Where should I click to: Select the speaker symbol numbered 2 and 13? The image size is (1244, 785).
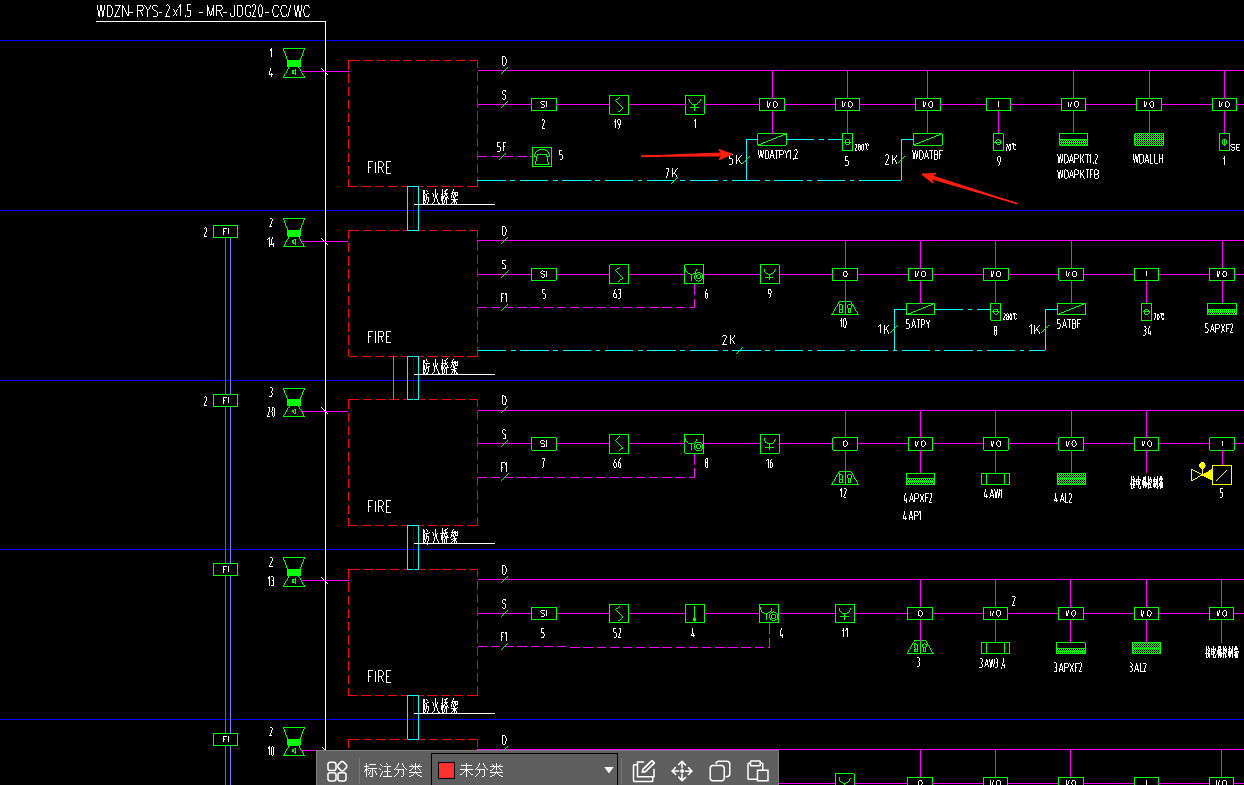point(294,572)
